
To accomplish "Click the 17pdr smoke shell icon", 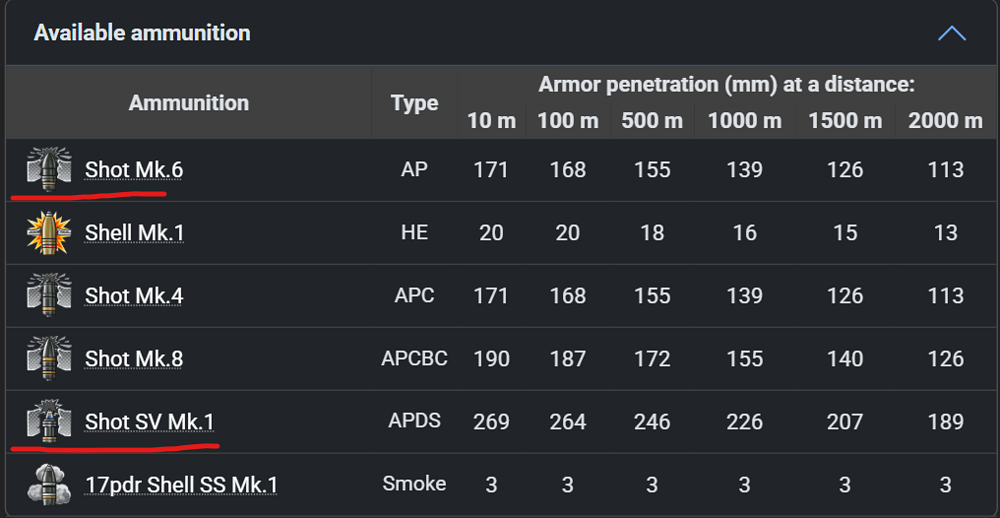I will (x=49, y=484).
